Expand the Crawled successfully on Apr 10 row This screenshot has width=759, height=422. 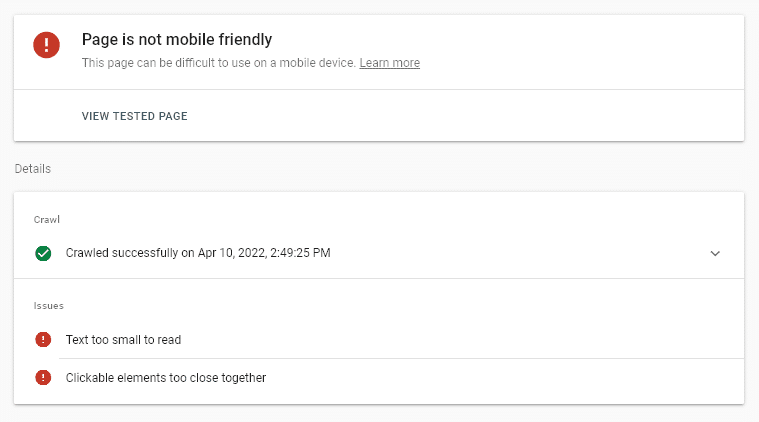tap(379, 253)
